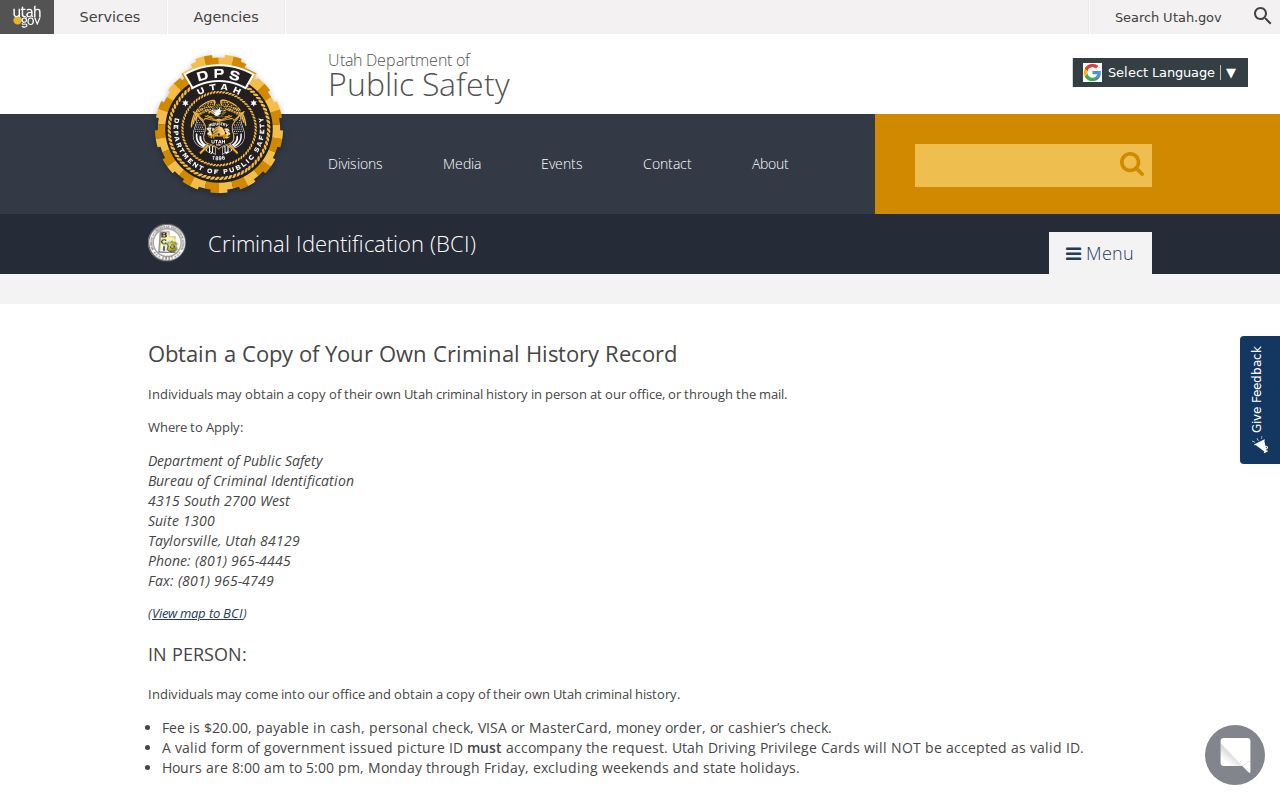1280x800 pixels.
Task: Click the Utah.gov logo icon
Action: tap(27, 17)
